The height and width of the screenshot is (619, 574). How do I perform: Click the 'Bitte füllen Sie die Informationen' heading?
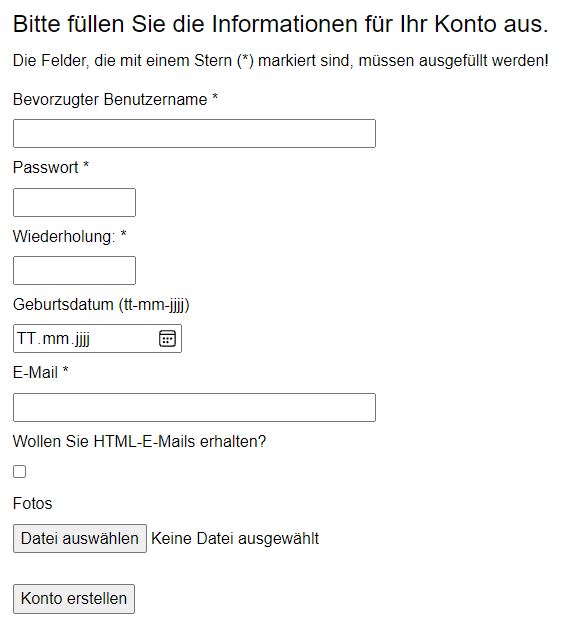click(x=281, y=24)
